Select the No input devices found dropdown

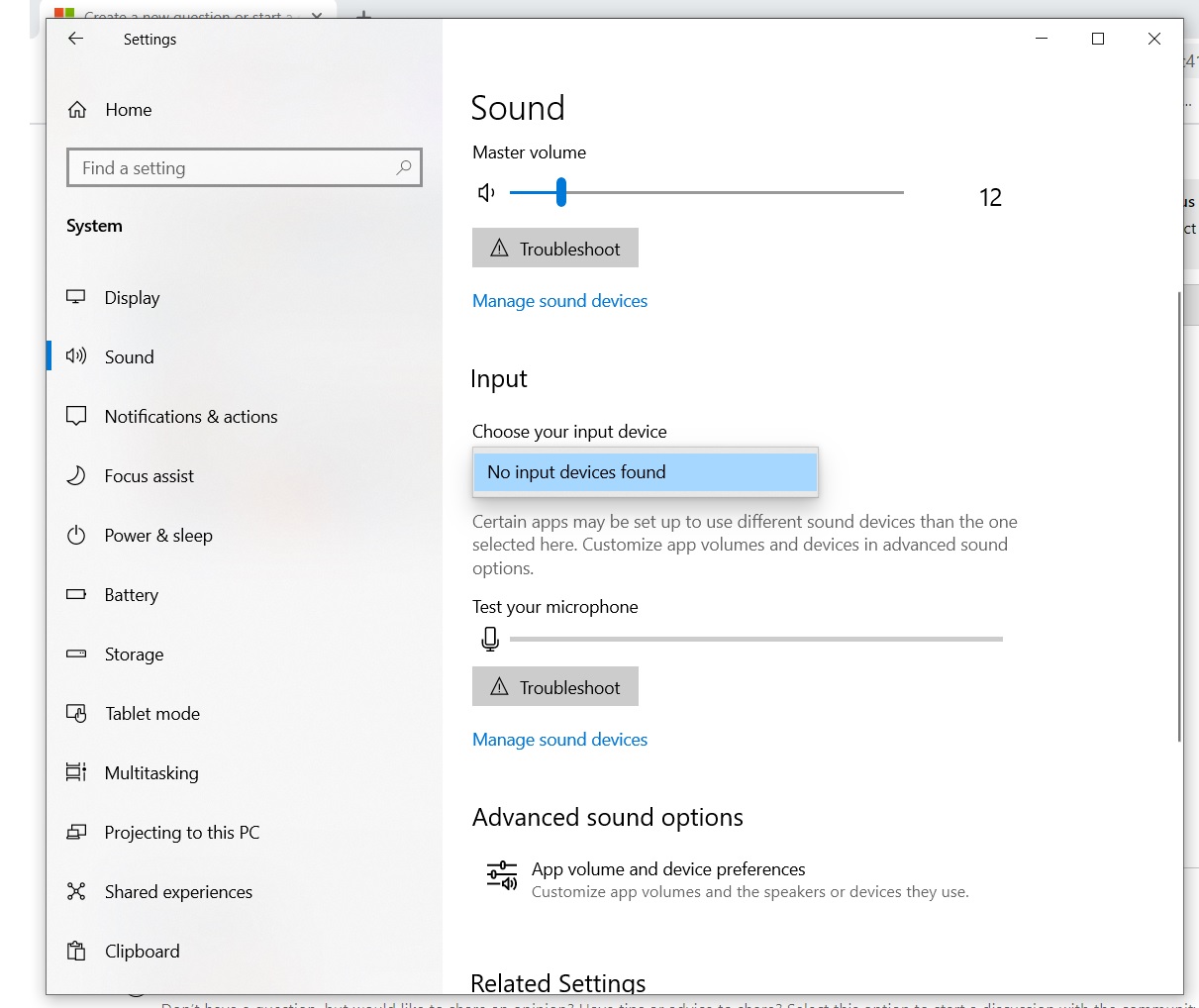(646, 472)
